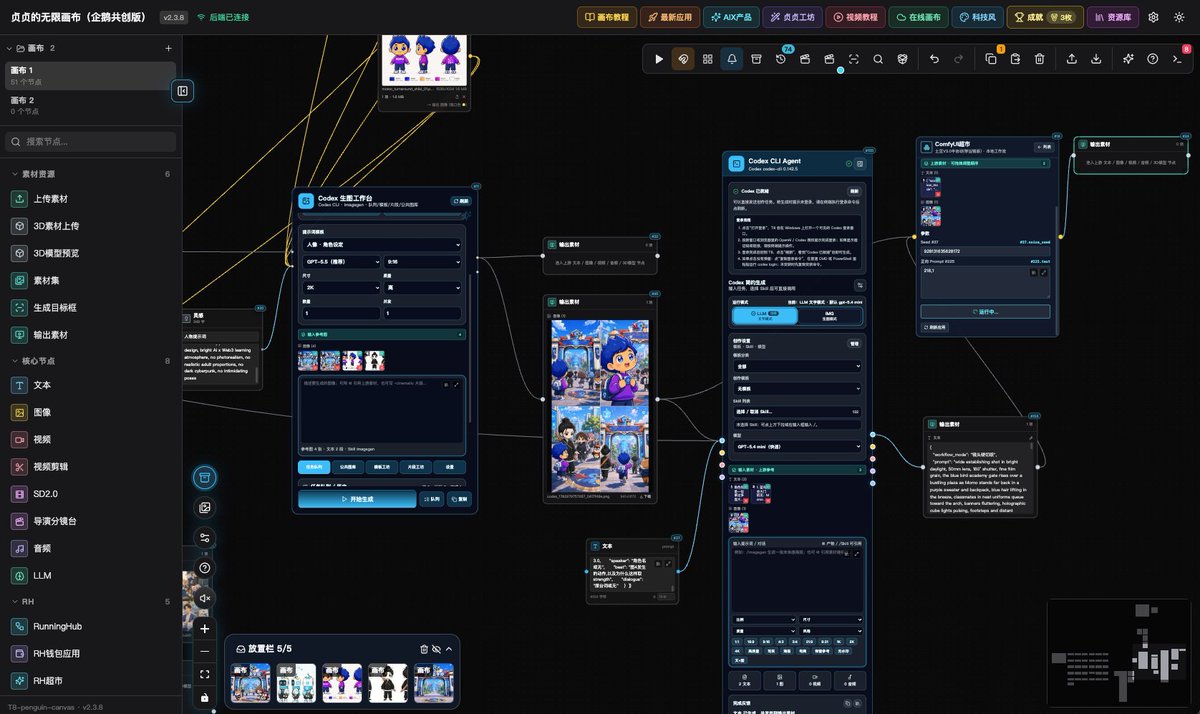Image resolution: width=1200 pixels, height=714 pixels.
Task: Focus the 搜索节点 search field
Action: tap(91, 141)
